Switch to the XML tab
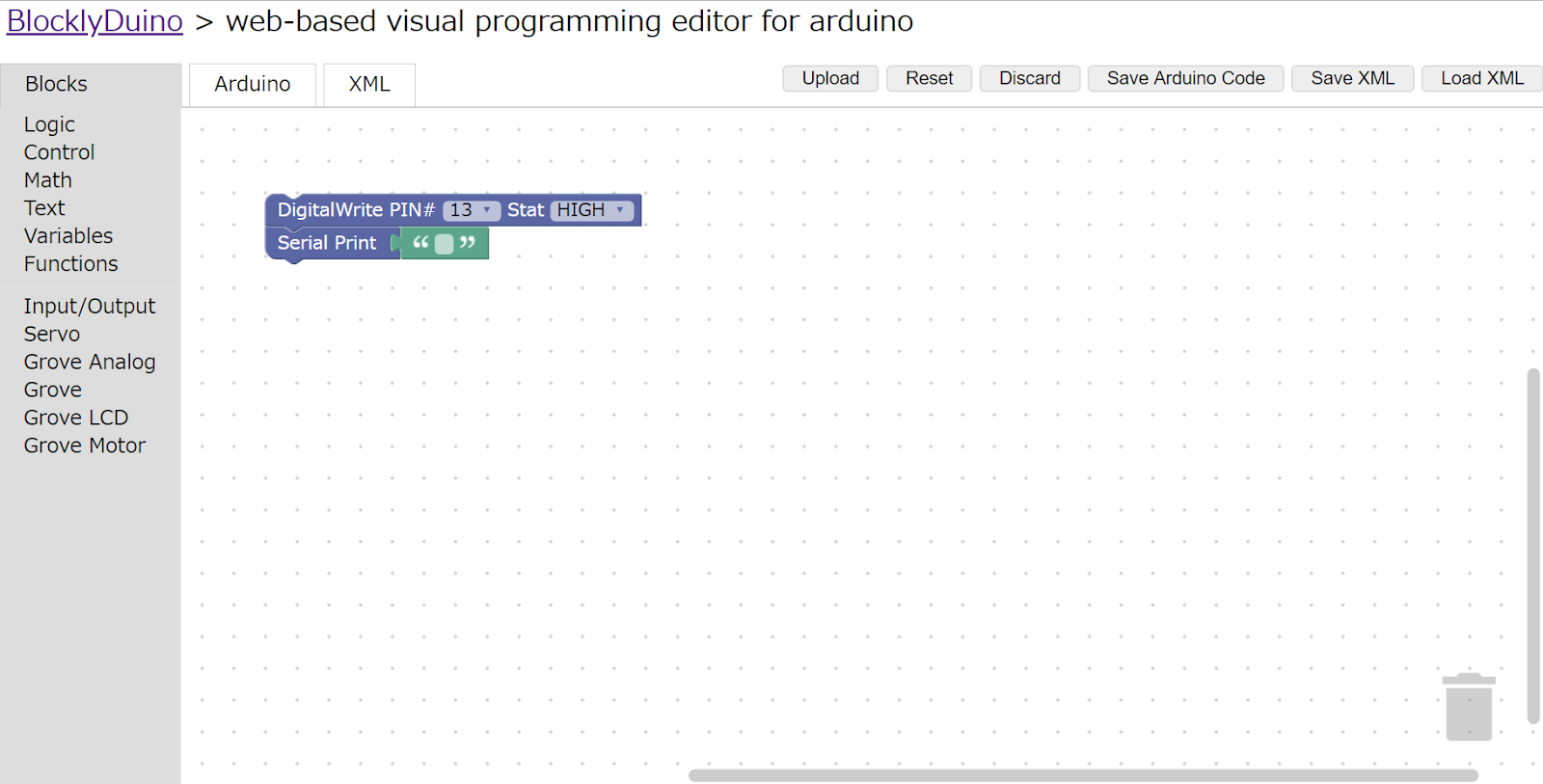Viewport: 1543px width, 784px height. click(369, 85)
